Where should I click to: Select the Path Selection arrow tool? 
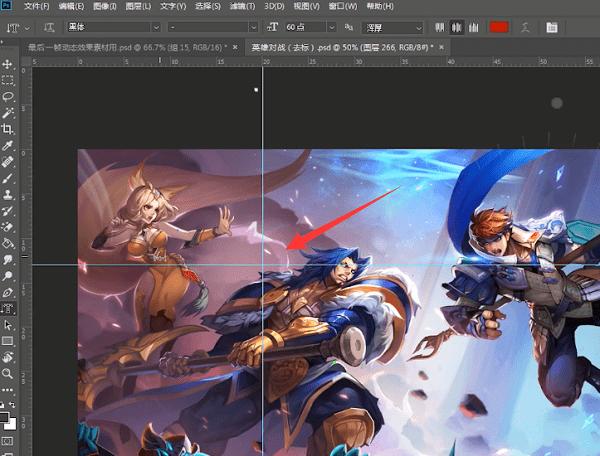[x=7, y=325]
